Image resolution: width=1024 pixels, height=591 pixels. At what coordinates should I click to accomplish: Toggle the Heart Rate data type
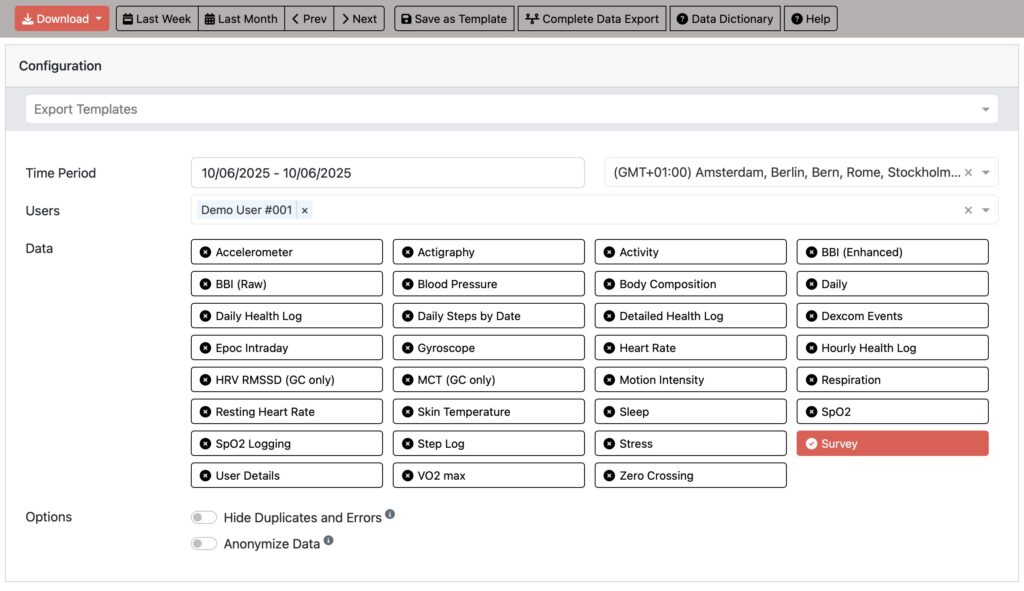[x=690, y=348]
